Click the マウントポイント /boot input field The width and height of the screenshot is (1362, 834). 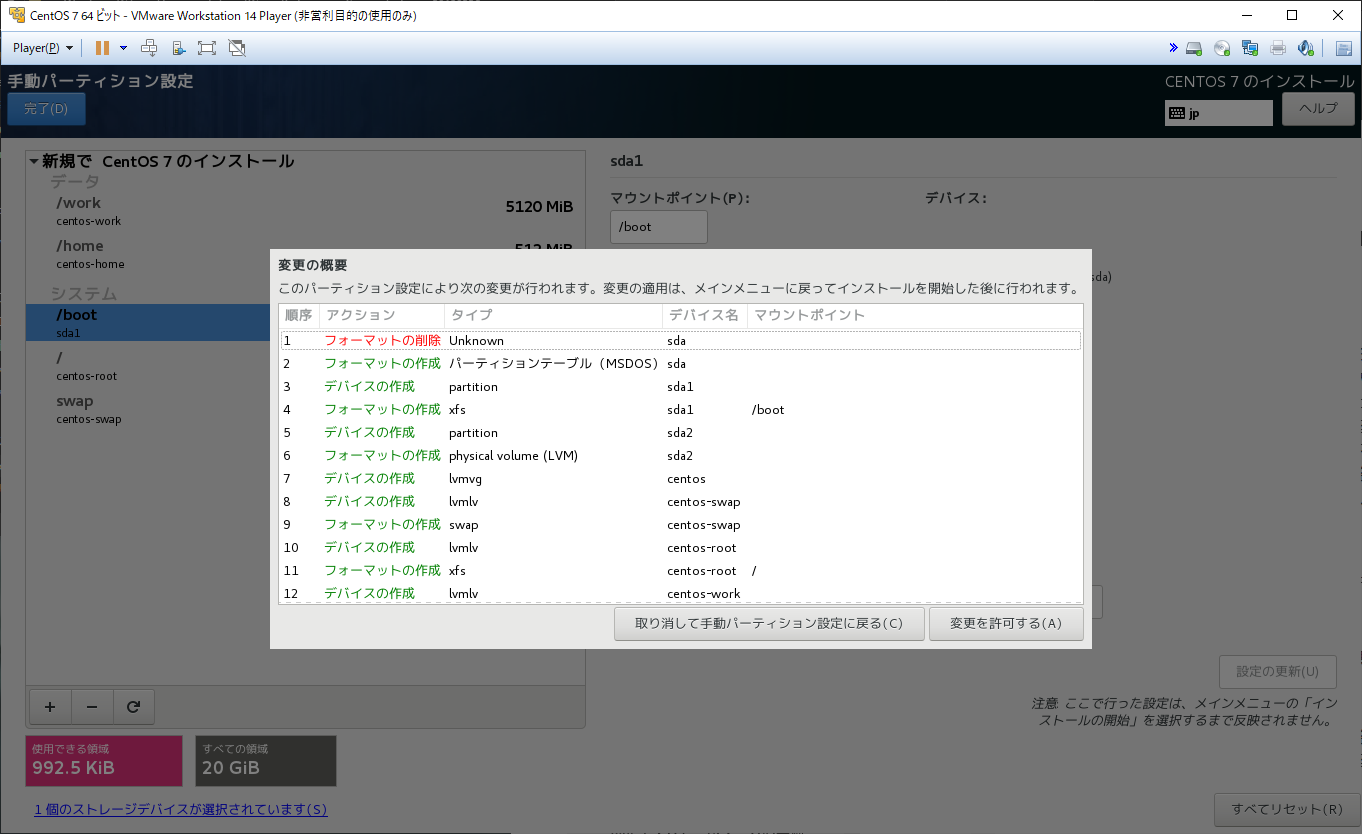(x=658, y=227)
